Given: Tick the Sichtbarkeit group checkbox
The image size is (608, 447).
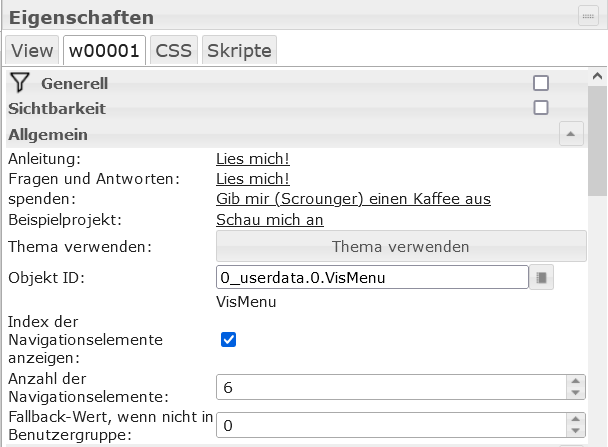Looking at the screenshot, I should tap(541, 108).
